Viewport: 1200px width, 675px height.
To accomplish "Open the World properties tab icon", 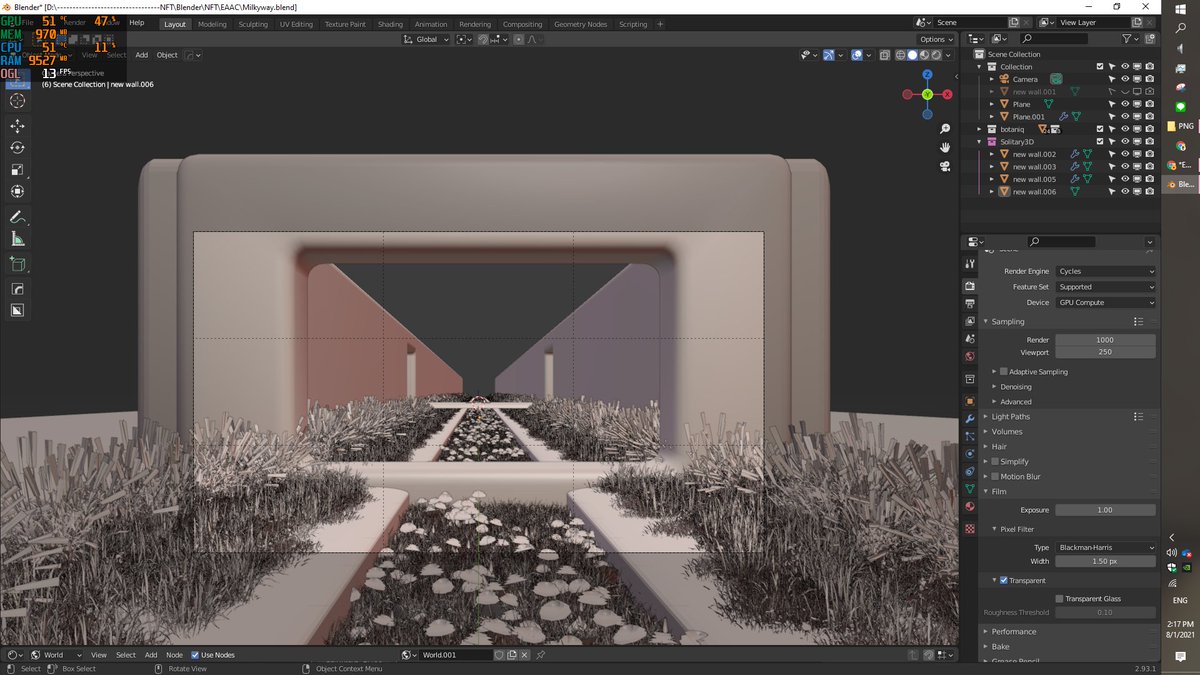I will [969, 356].
